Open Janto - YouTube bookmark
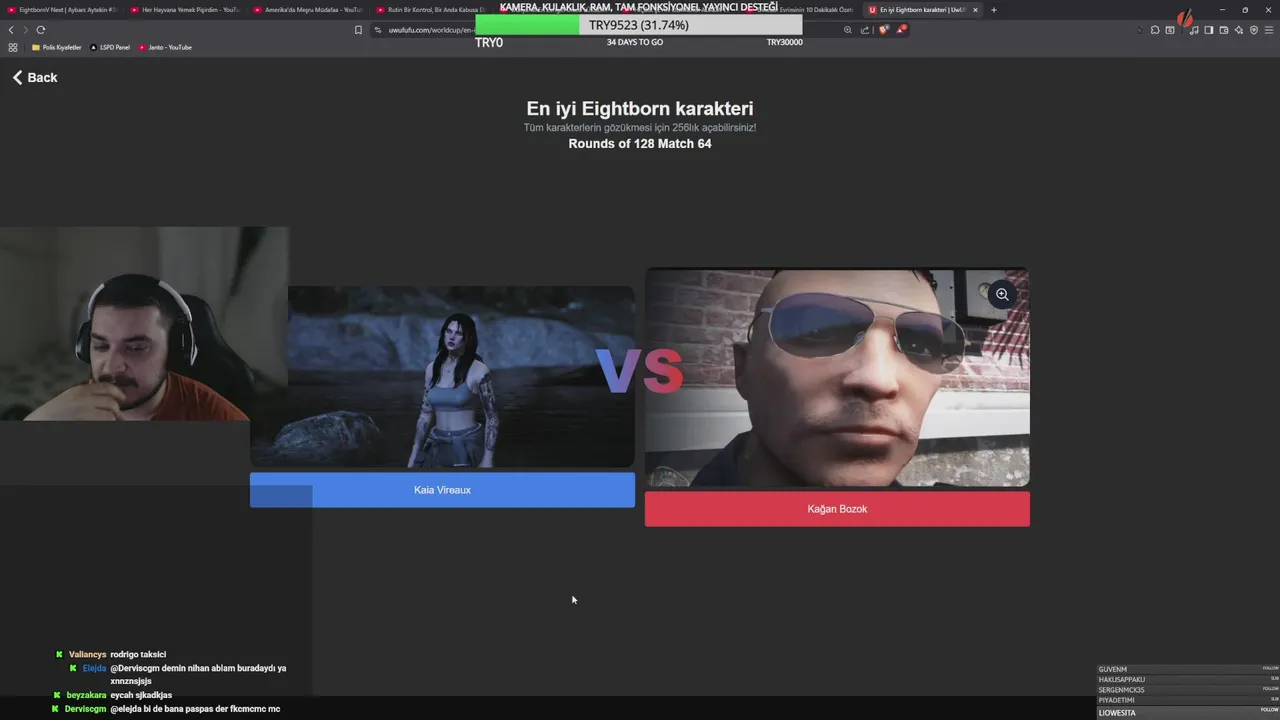Image resolution: width=1280 pixels, height=720 pixels. (166, 47)
